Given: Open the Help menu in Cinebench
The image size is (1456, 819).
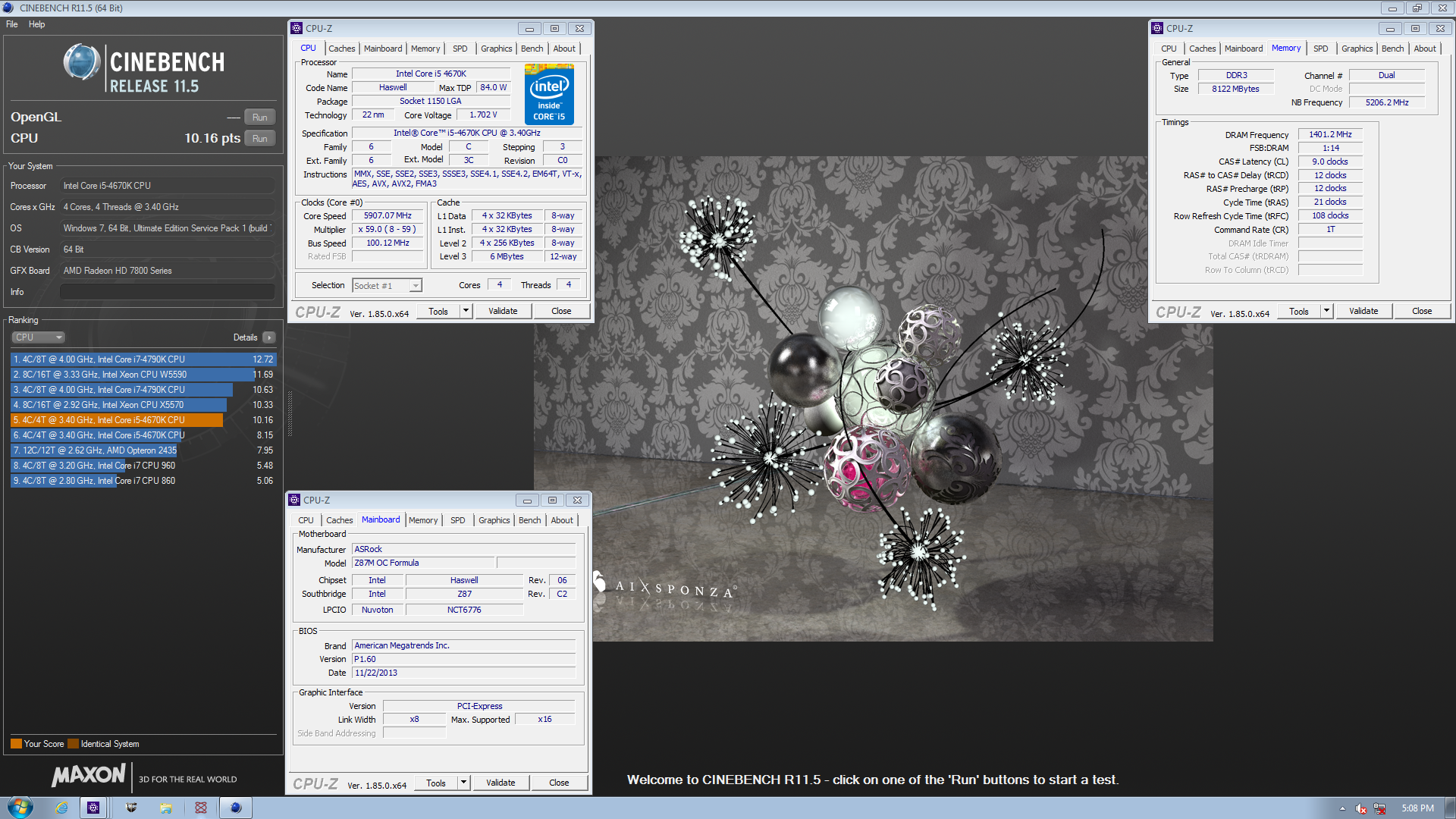Looking at the screenshot, I should 36,24.
